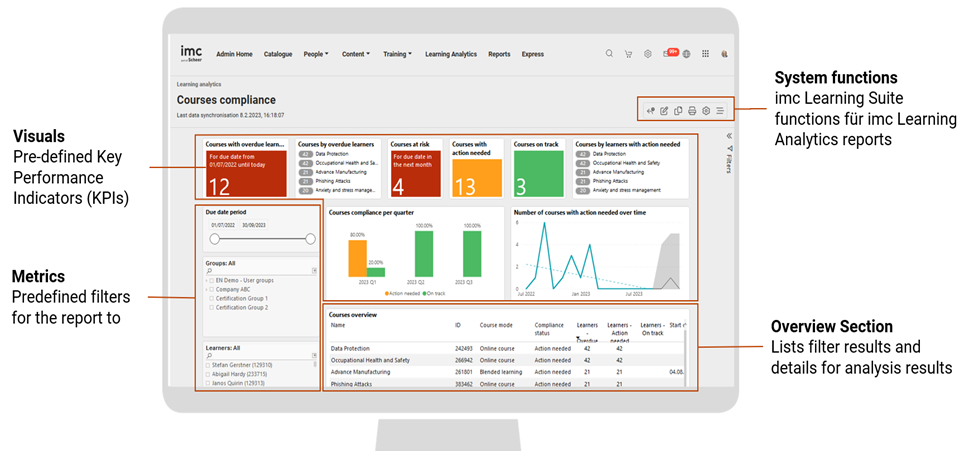
Task: Click the search magnifier icon in the top navigation
Action: click(x=609, y=54)
